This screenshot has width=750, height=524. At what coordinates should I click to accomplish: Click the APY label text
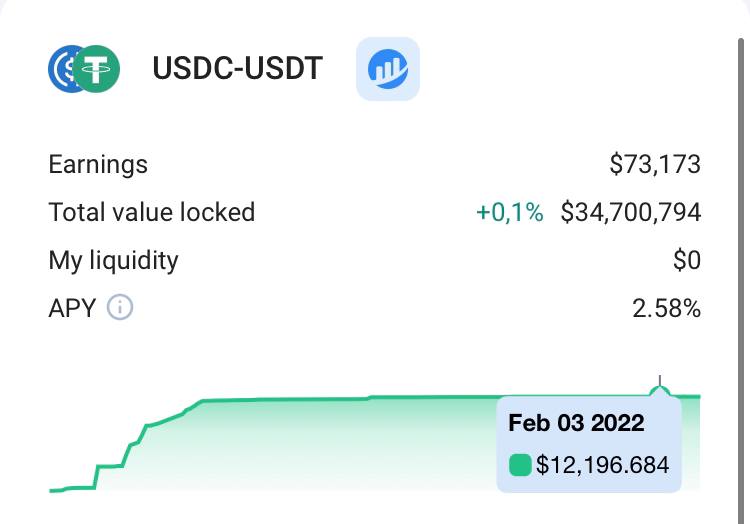[72, 308]
